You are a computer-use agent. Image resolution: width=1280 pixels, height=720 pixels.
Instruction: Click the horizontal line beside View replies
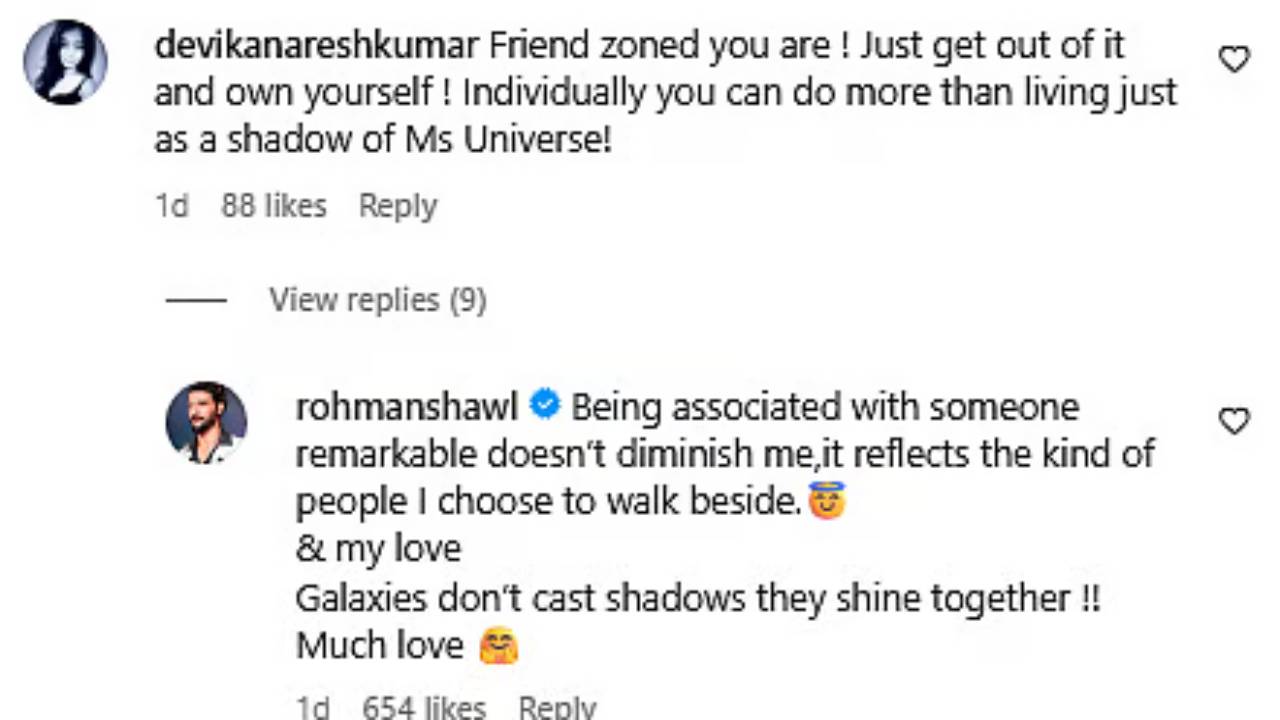[196, 300]
